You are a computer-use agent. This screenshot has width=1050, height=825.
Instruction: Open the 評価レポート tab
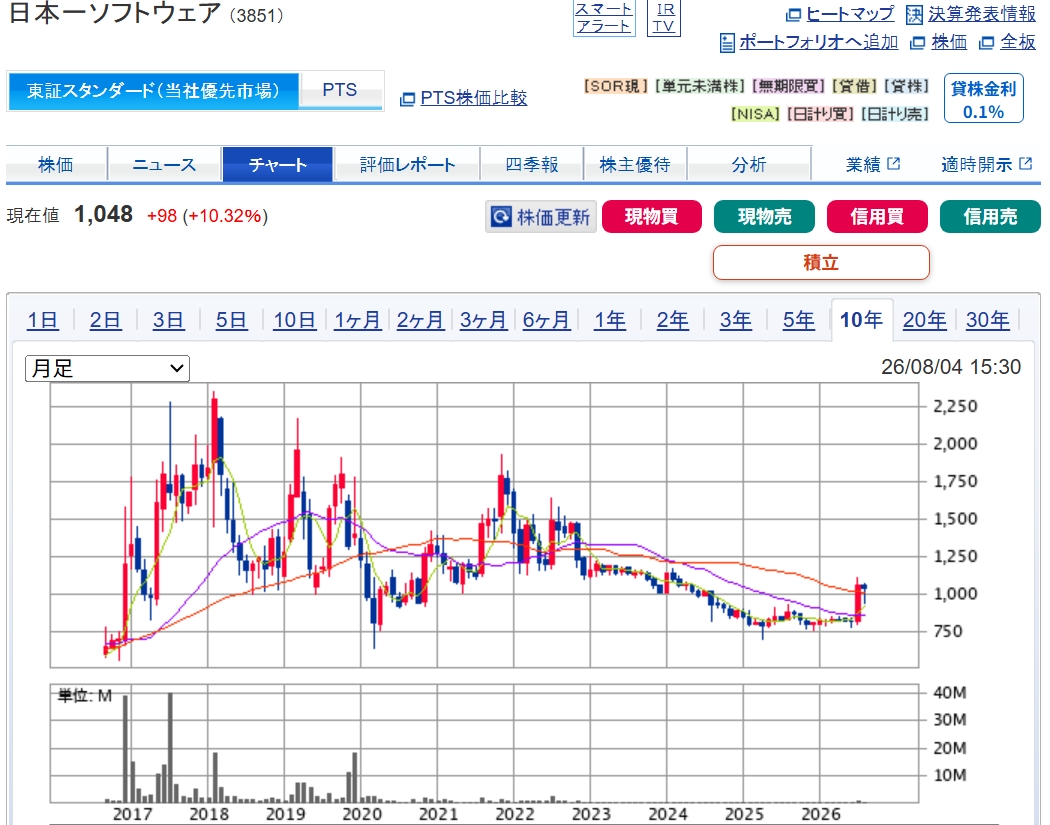pyautogui.click(x=407, y=164)
